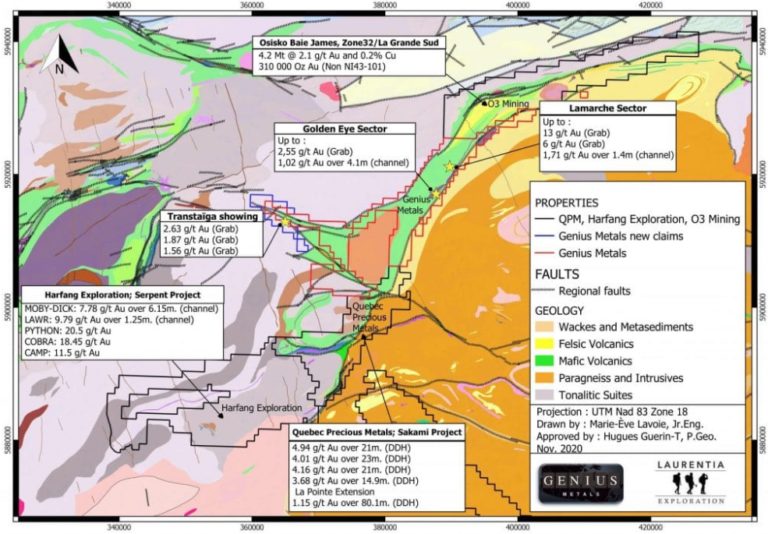This screenshot has height=534, width=768.
Task: Click the Lamarche Sector heading
Action: coord(607,108)
